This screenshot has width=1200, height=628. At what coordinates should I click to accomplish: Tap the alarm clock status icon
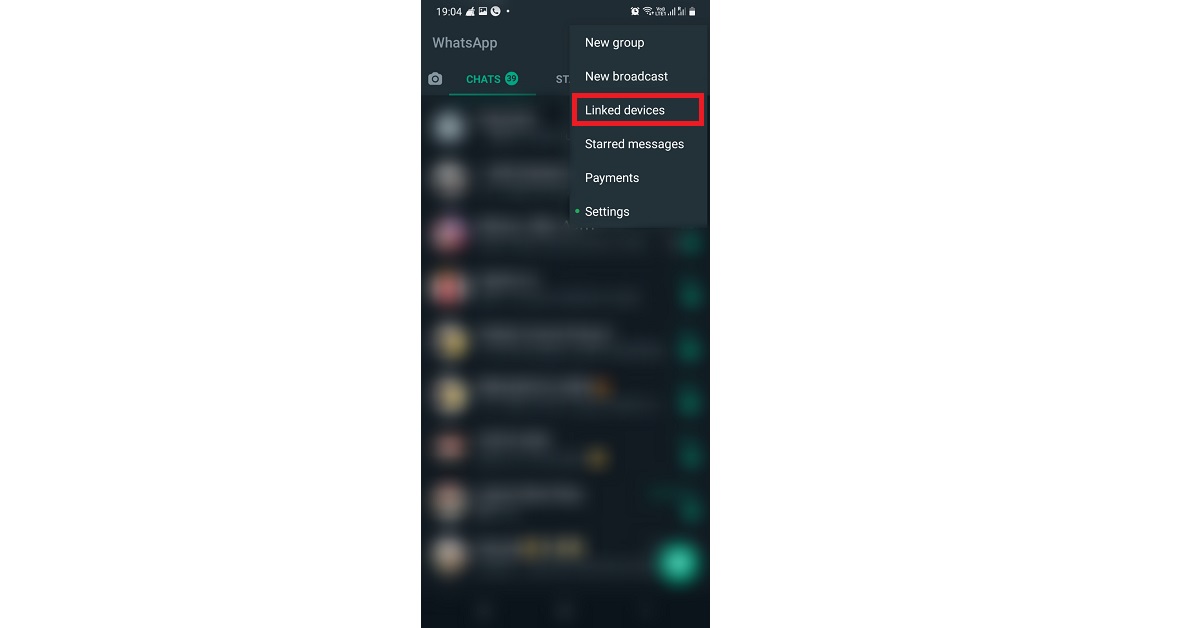tap(635, 12)
